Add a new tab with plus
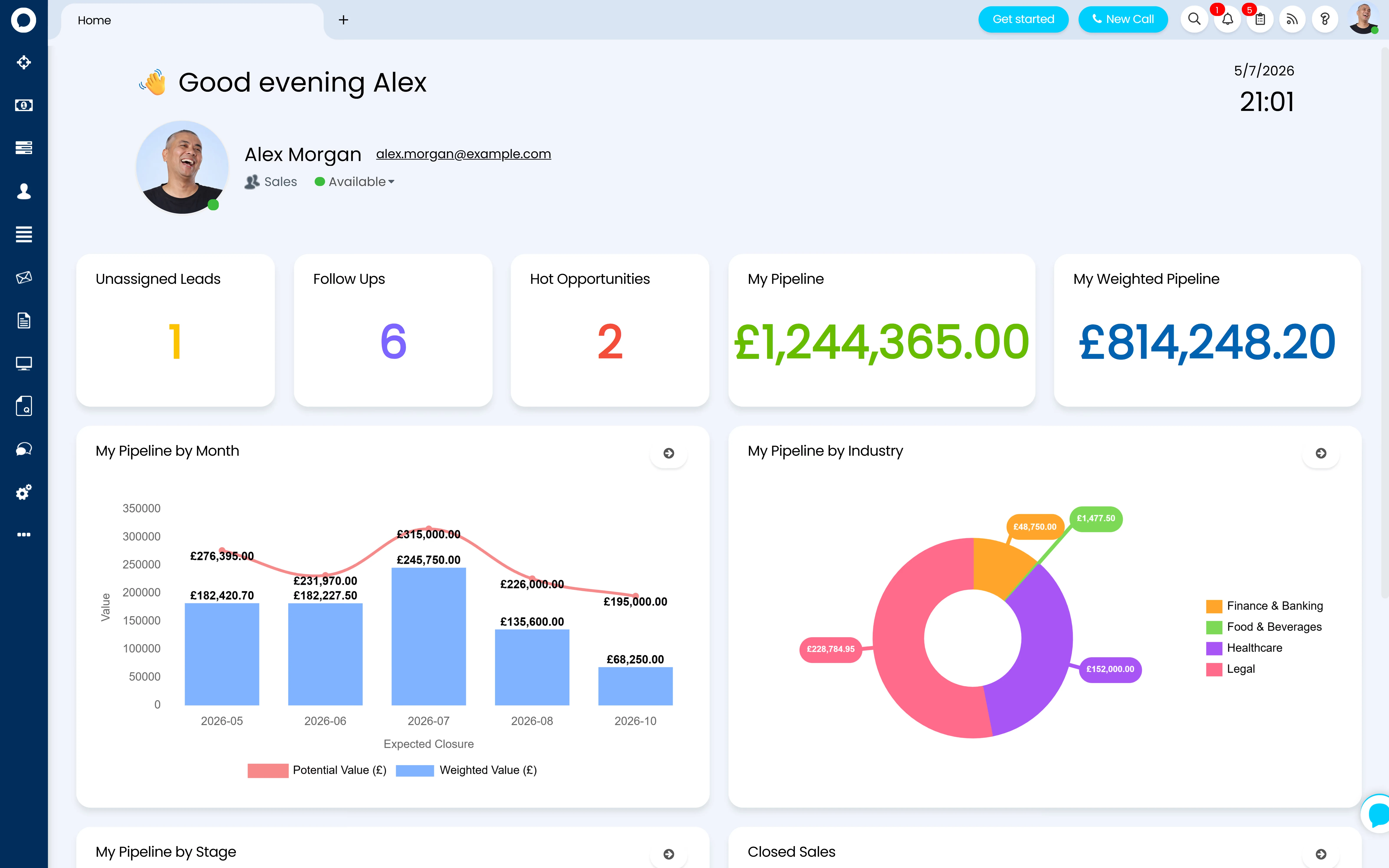The image size is (1389, 868). pyautogui.click(x=343, y=20)
